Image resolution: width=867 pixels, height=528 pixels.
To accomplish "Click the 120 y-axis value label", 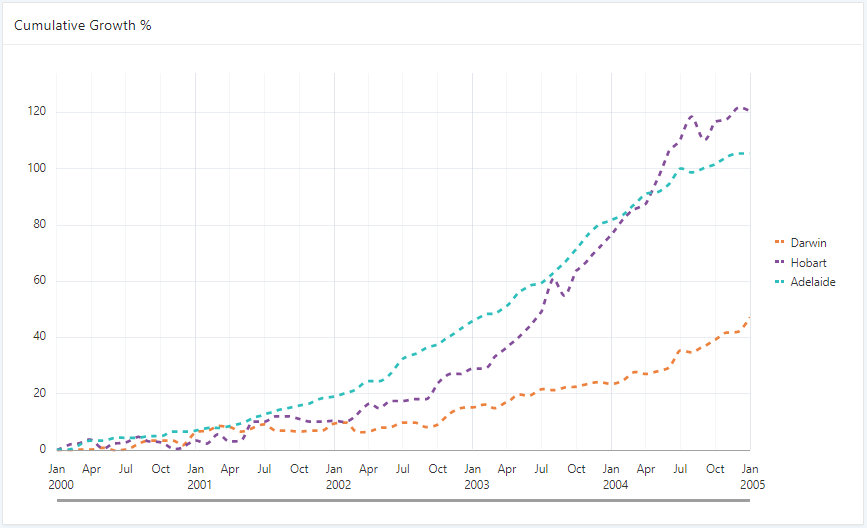I will [36, 111].
